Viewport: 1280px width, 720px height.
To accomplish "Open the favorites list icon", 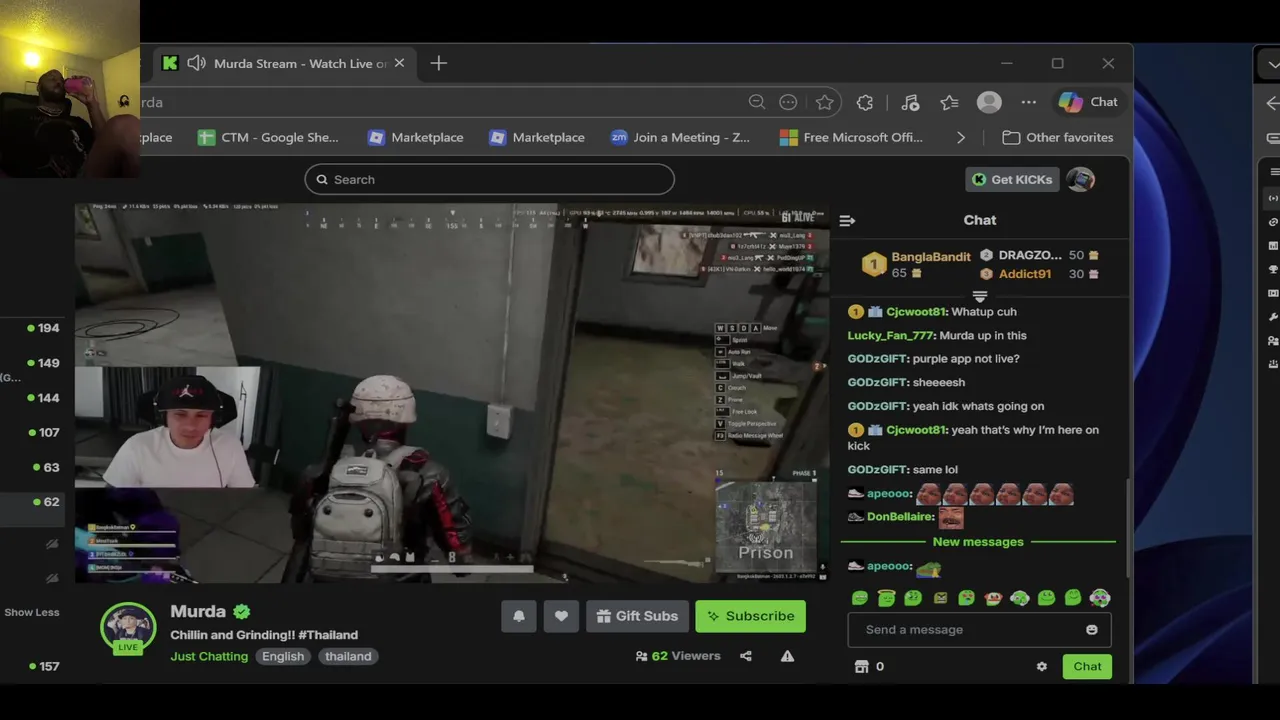I will pos(949,102).
